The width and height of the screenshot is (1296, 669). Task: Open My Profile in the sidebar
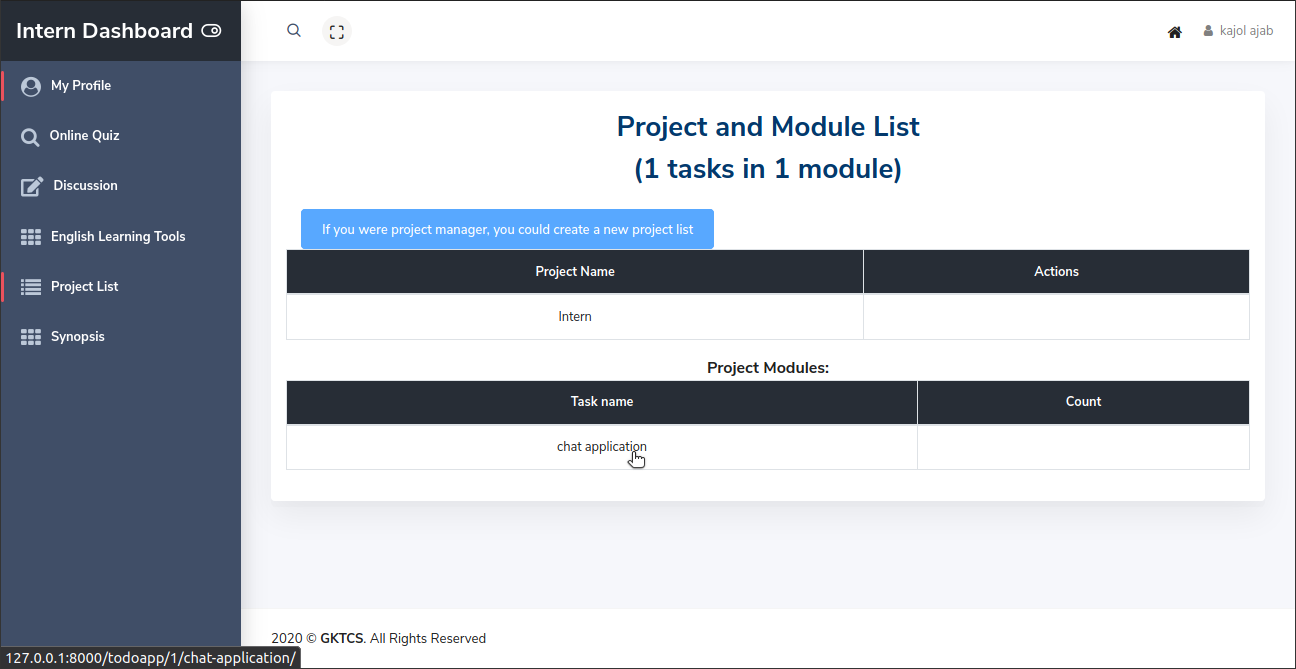120,86
